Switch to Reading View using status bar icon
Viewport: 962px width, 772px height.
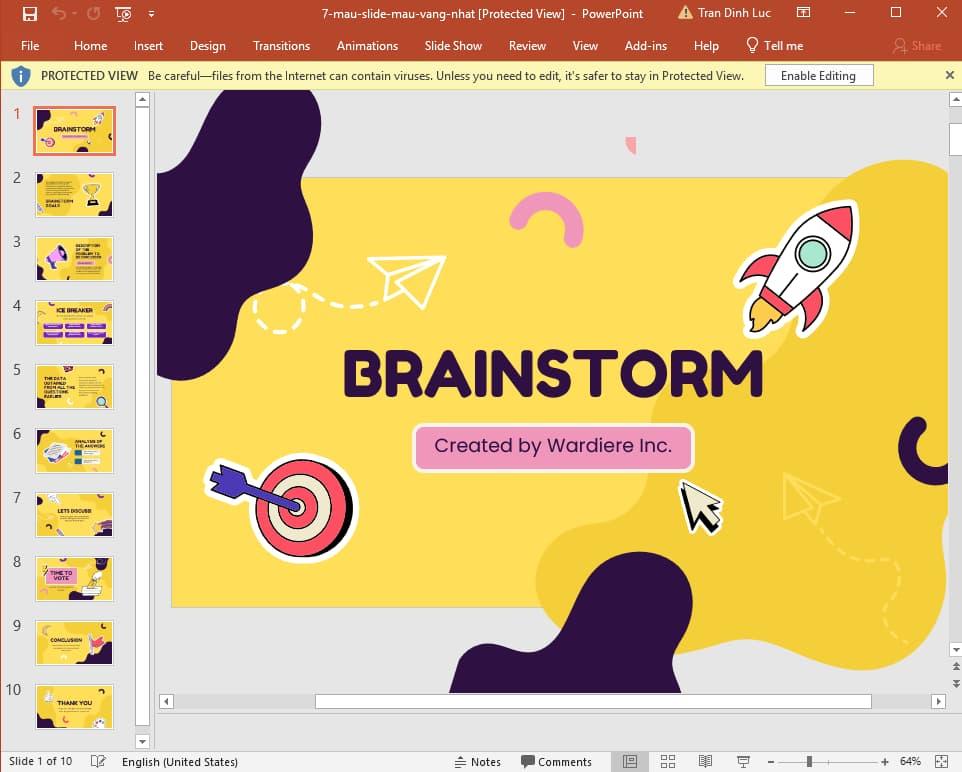pyautogui.click(x=705, y=761)
